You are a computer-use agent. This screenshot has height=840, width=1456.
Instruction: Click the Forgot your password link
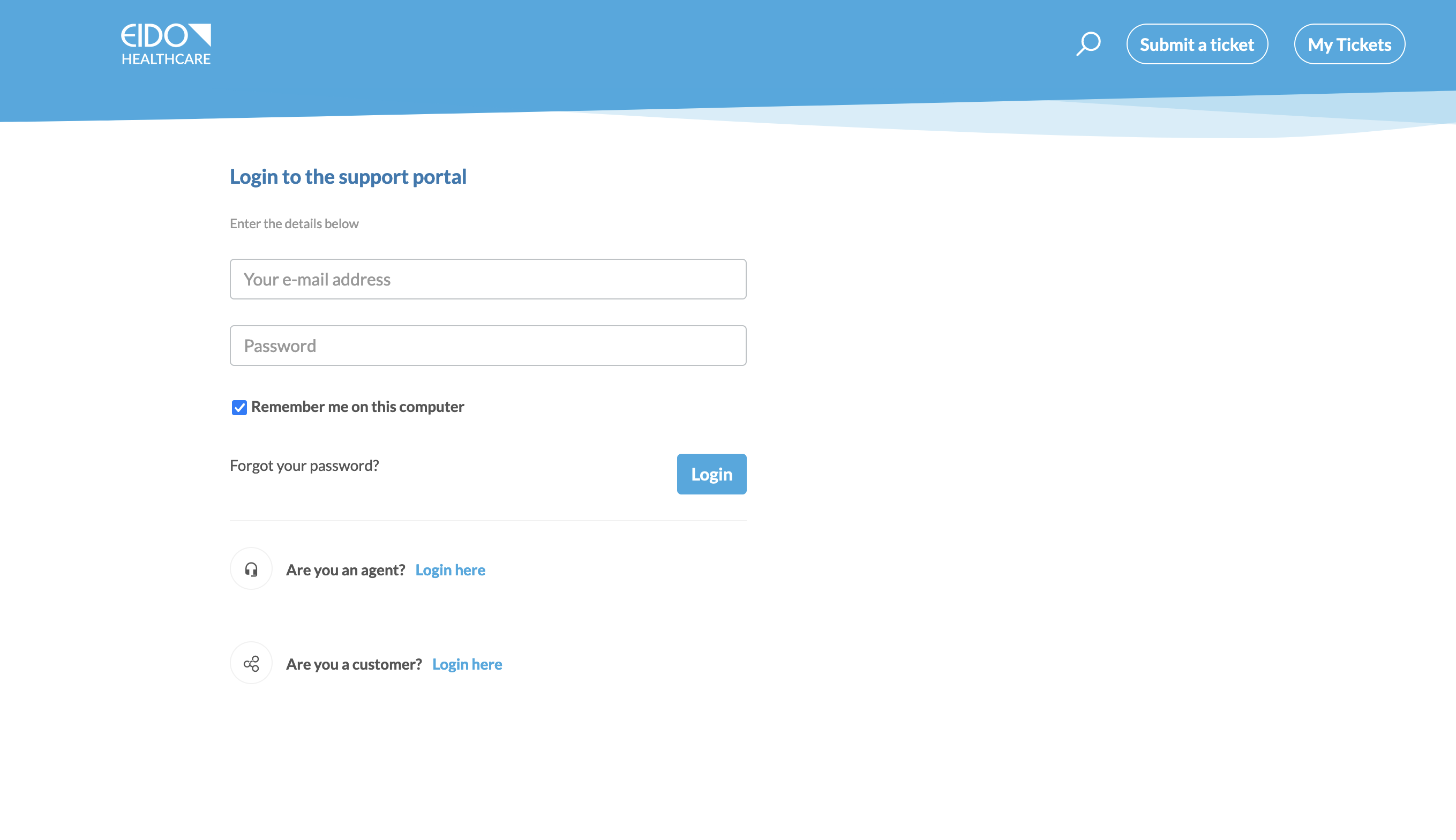pyautogui.click(x=304, y=465)
